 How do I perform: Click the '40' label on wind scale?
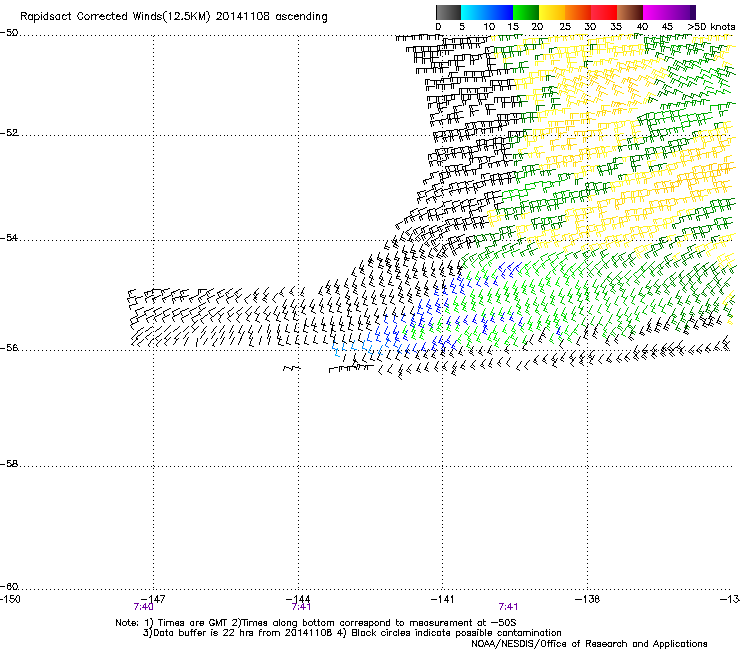coord(642,27)
